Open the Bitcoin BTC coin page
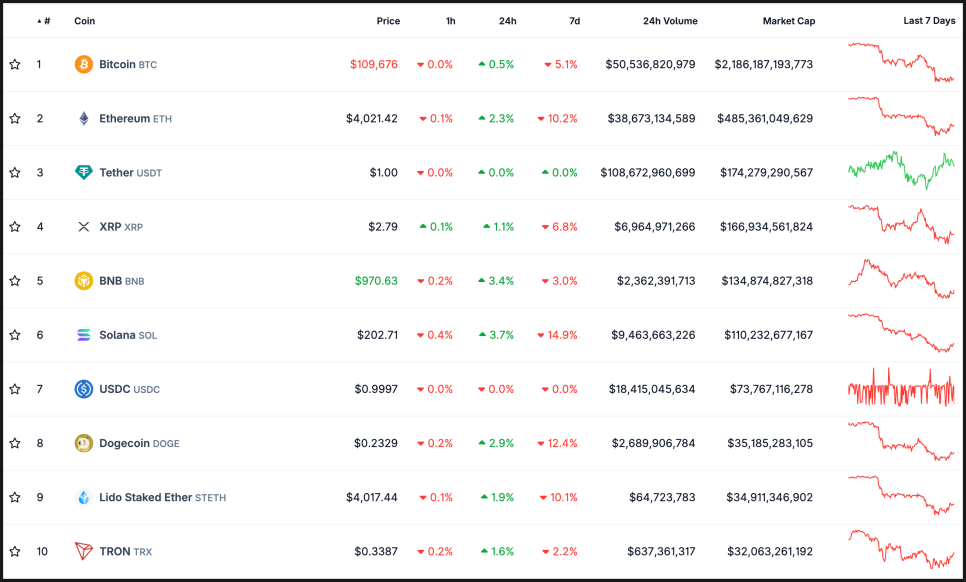 [x=128, y=64]
